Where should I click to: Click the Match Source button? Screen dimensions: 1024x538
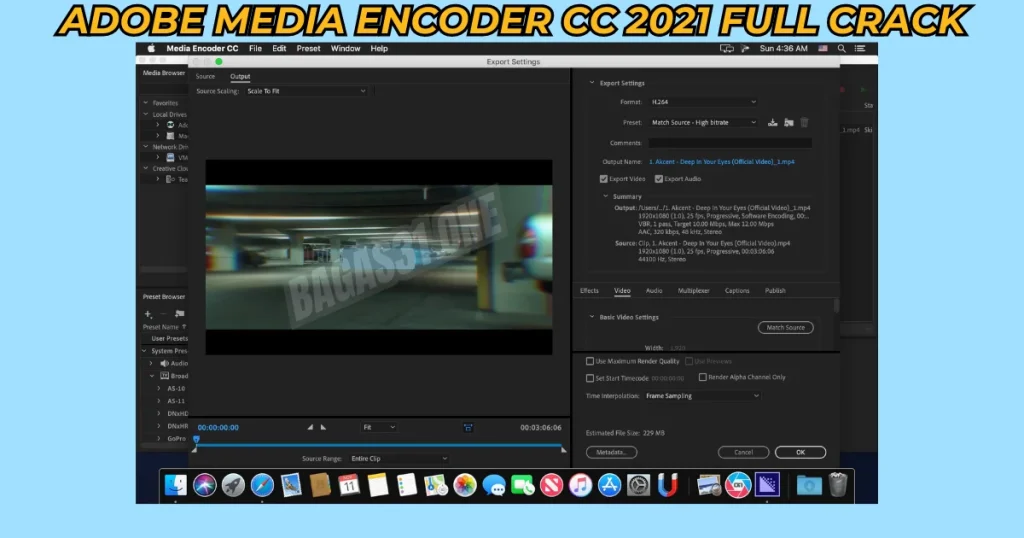point(786,328)
